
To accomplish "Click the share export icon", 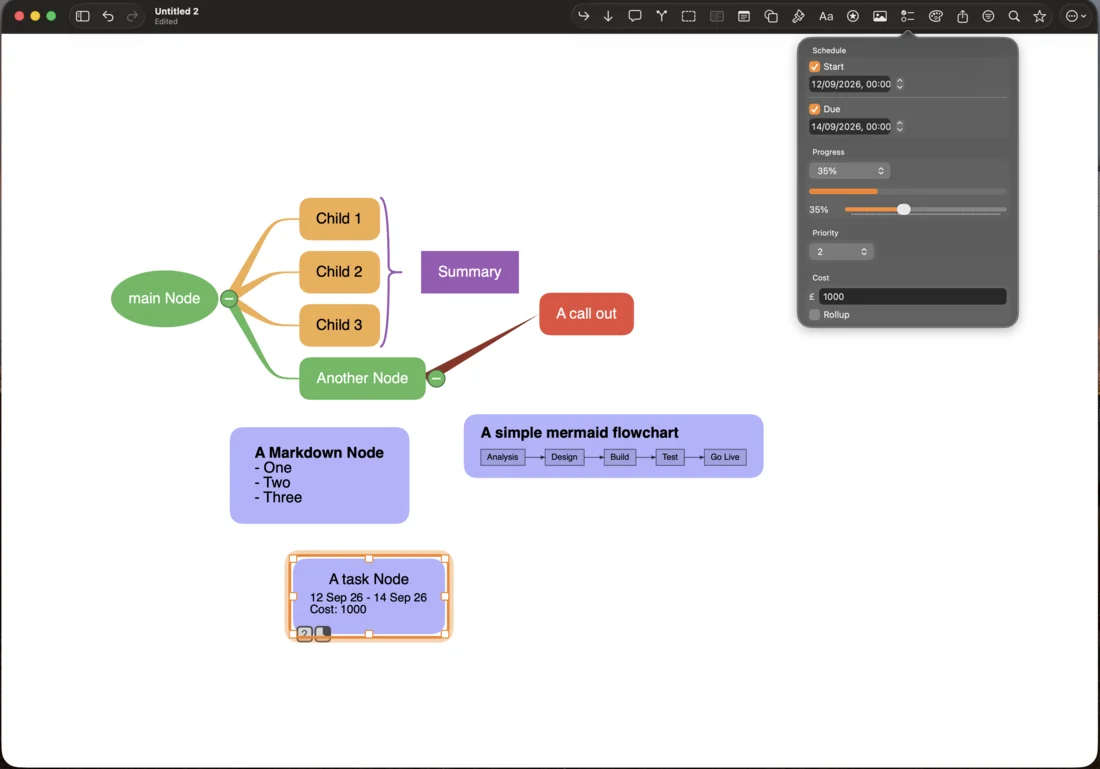I will pyautogui.click(x=962, y=16).
